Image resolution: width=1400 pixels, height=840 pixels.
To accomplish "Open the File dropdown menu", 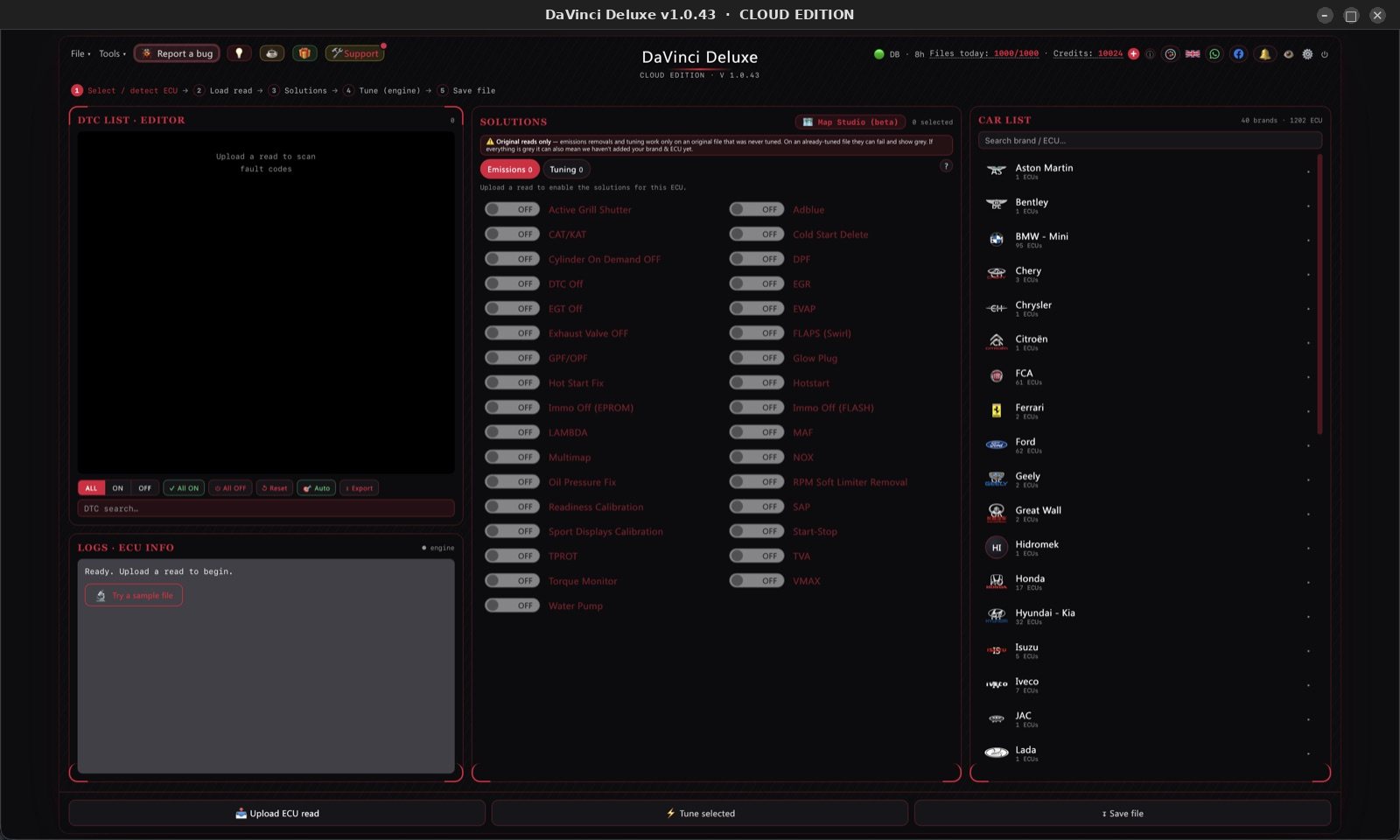I will [80, 54].
